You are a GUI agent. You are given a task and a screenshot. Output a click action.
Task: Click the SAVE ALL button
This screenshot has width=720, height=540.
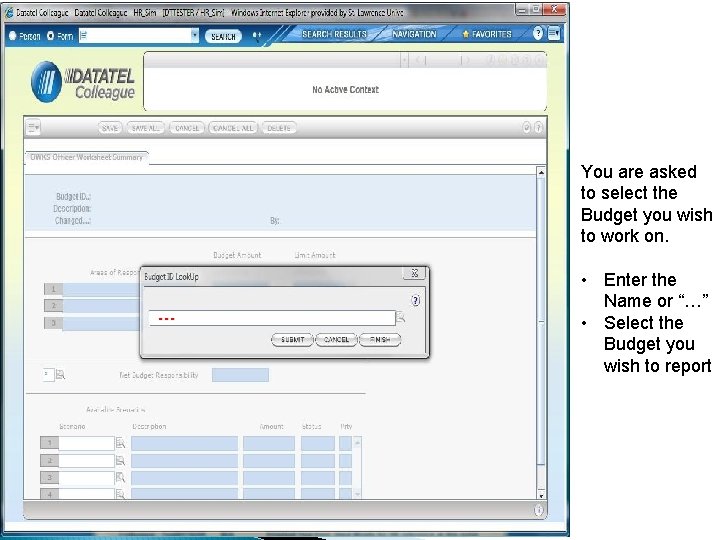(x=146, y=128)
